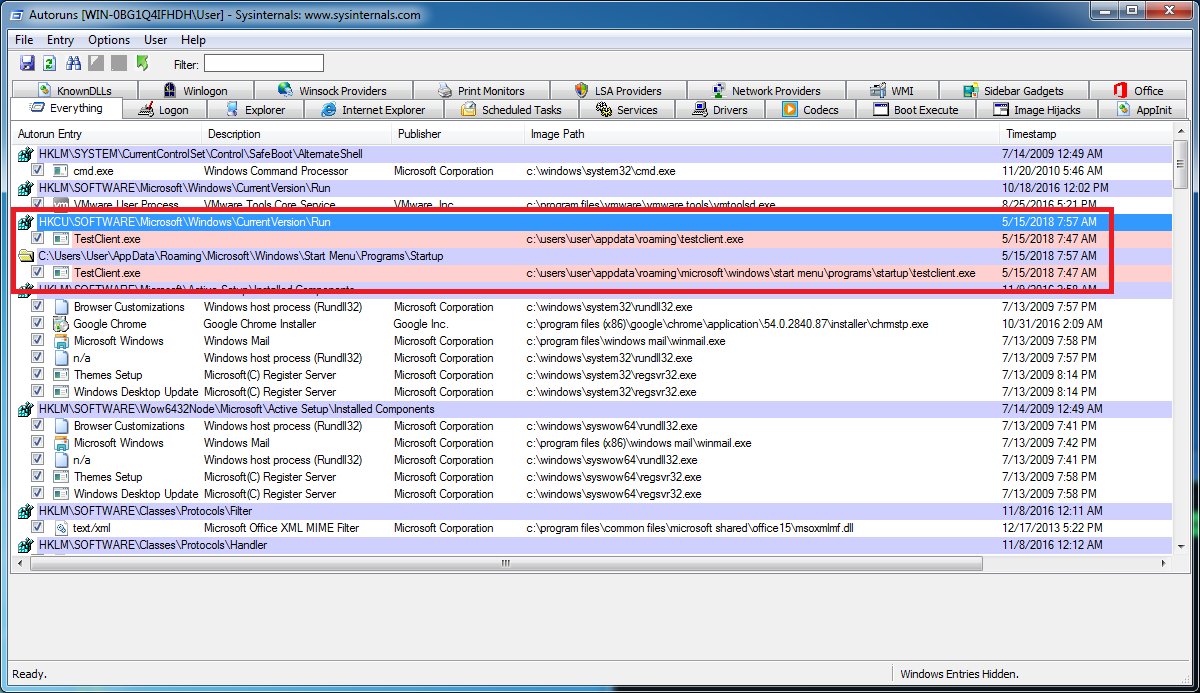The height and width of the screenshot is (693, 1200).
Task: Open the Help menu
Action: pos(193,40)
